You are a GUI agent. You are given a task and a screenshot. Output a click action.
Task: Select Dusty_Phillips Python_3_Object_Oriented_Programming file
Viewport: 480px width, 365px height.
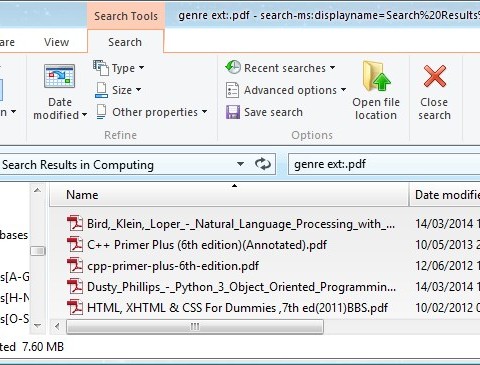(x=241, y=287)
